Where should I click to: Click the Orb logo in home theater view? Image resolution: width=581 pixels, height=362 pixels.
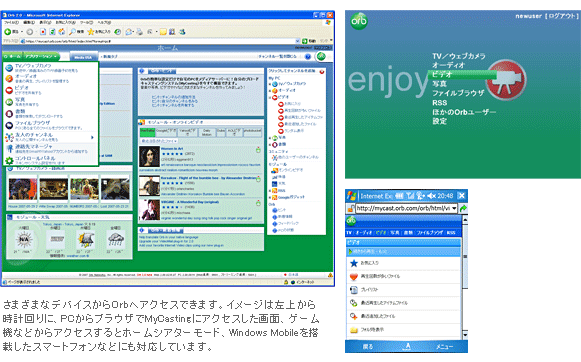click(359, 21)
